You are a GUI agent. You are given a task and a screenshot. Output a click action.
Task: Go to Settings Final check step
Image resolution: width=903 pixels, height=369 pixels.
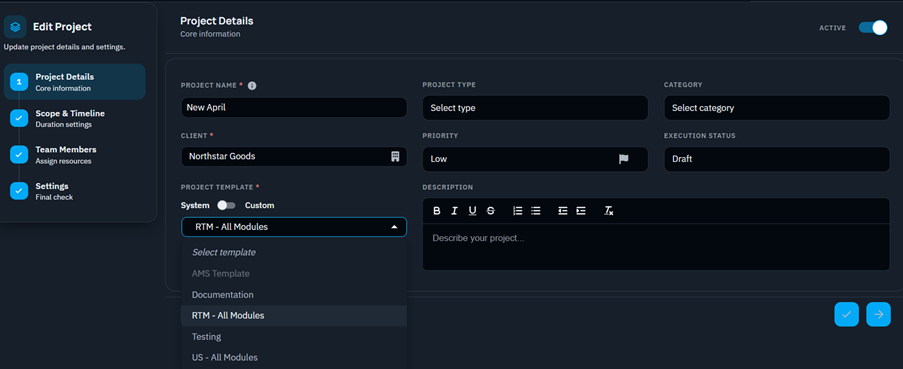coord(74,191)
